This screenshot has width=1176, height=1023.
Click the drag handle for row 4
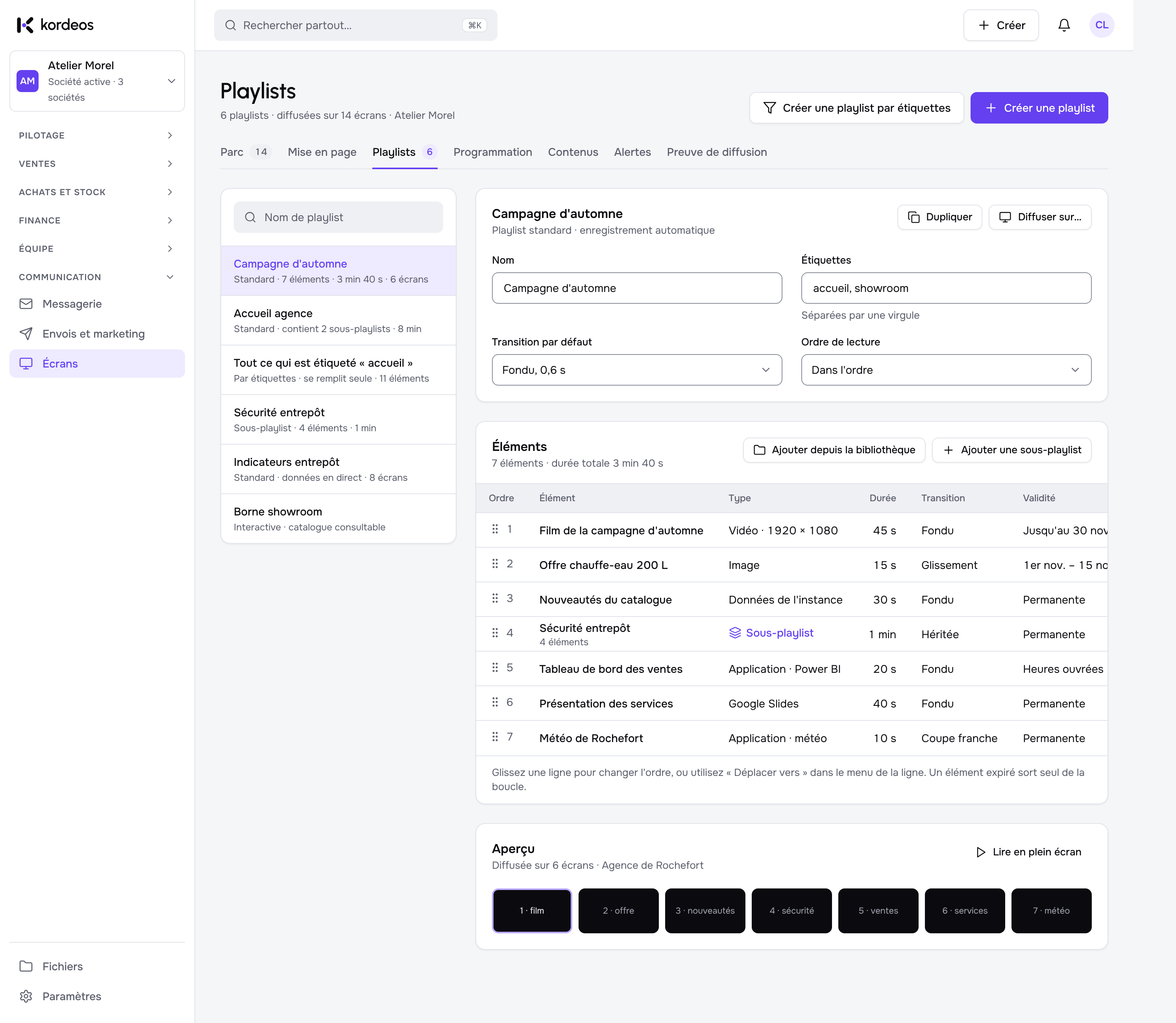[x=495, y=633]
